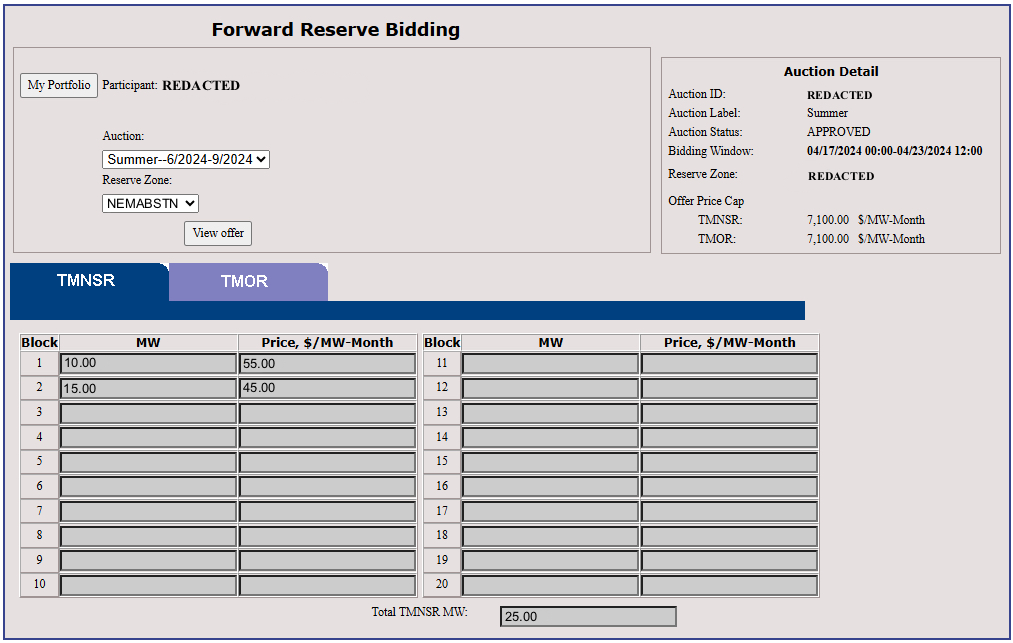The image size is (1013, 643).
Task: Click the Bidding Window date range text
Action: point(894,151)
